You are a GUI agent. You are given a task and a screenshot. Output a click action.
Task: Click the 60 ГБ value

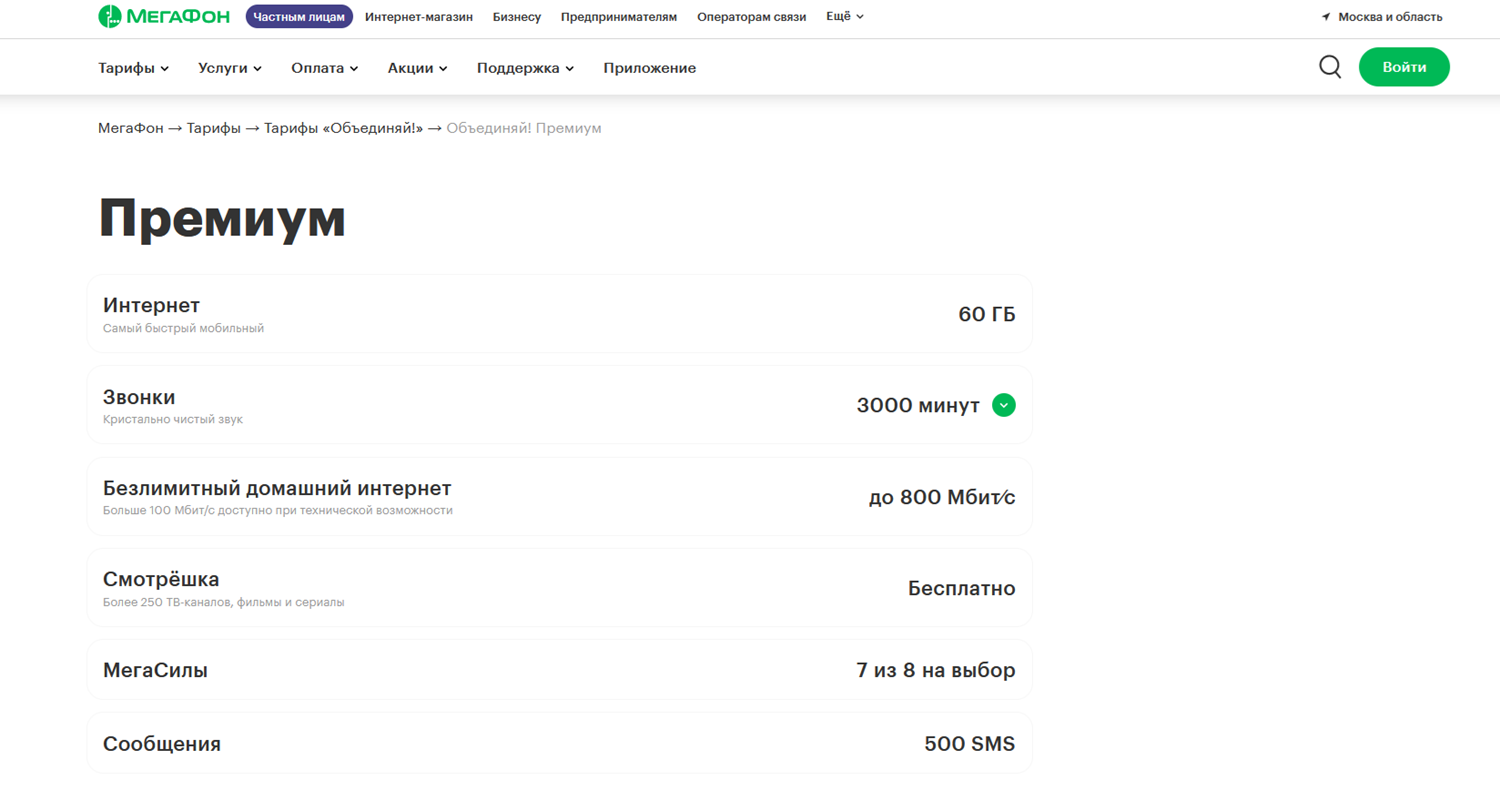point(987,314)
